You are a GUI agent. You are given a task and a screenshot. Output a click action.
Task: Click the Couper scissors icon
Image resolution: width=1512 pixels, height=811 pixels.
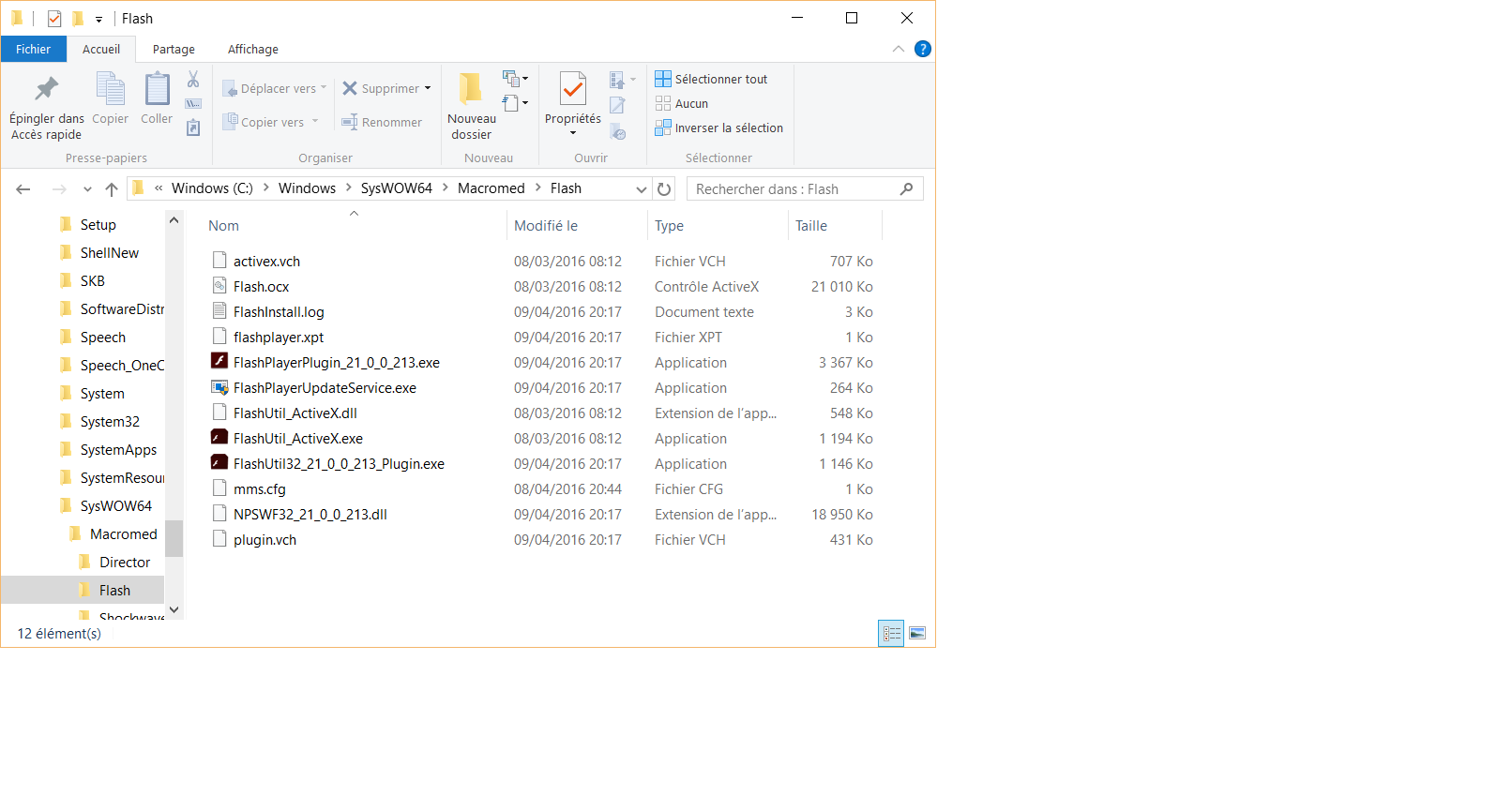193,79
